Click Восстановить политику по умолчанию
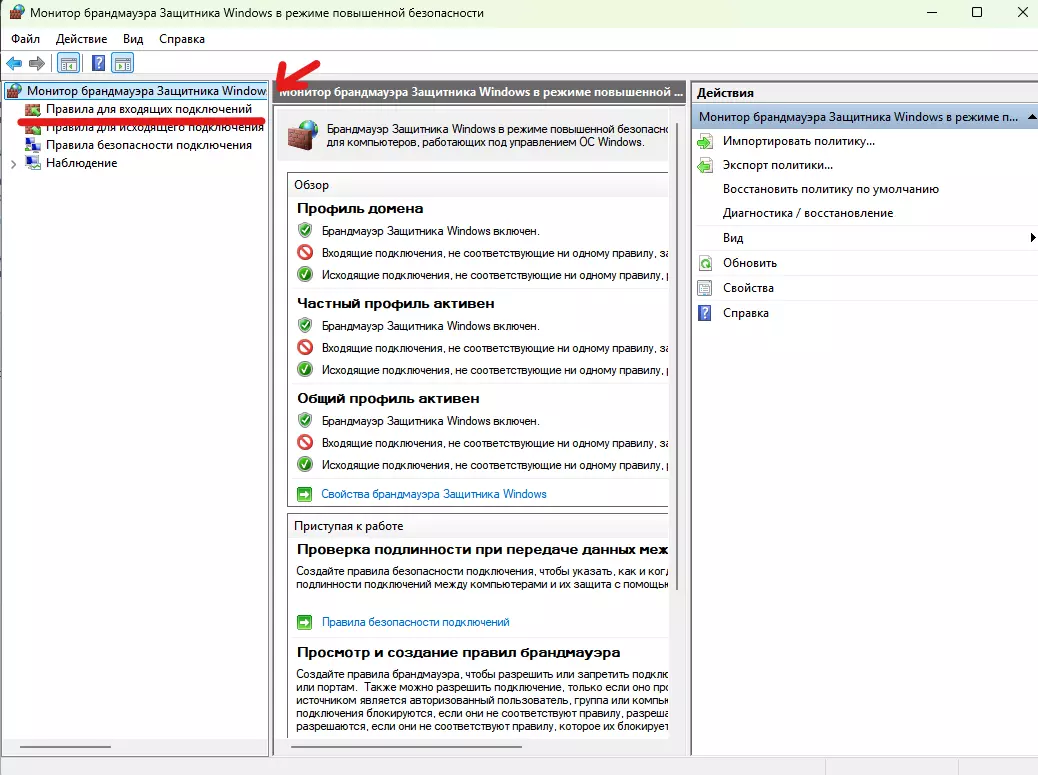The image size is (1038, 775). pyautogui.click(x=831, y=189)
